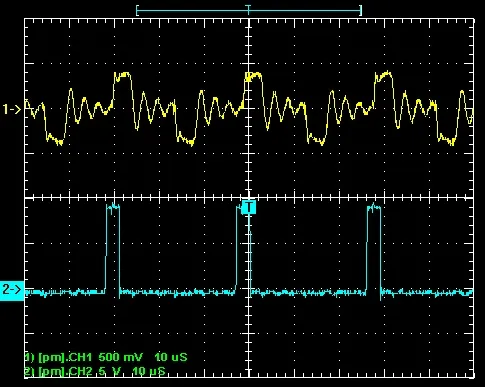
Task: Select the channel 1 ground marker
Action: click(12, 109)
